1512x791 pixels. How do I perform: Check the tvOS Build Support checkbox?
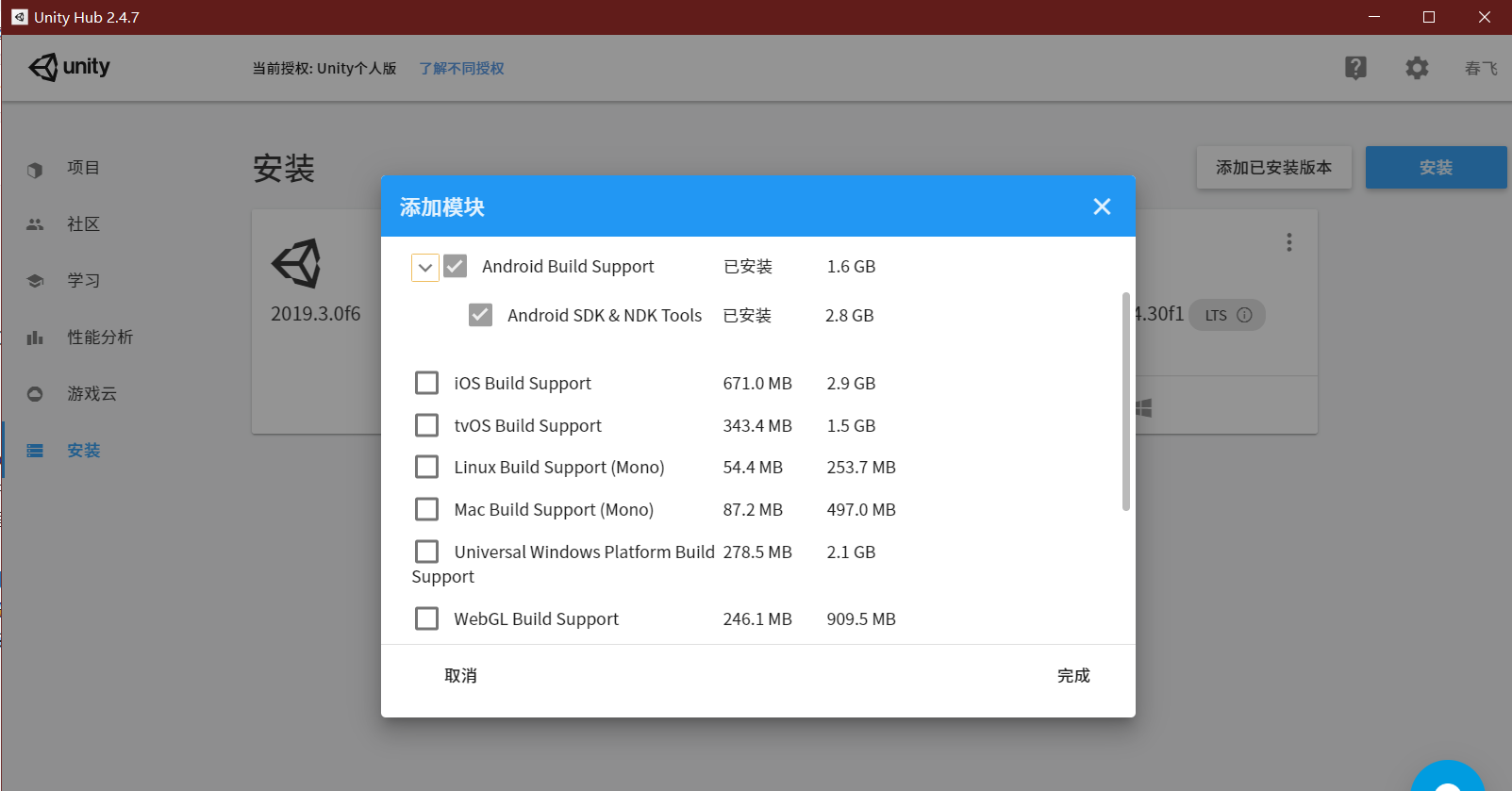pyautogui.click(x=426, y=425)
